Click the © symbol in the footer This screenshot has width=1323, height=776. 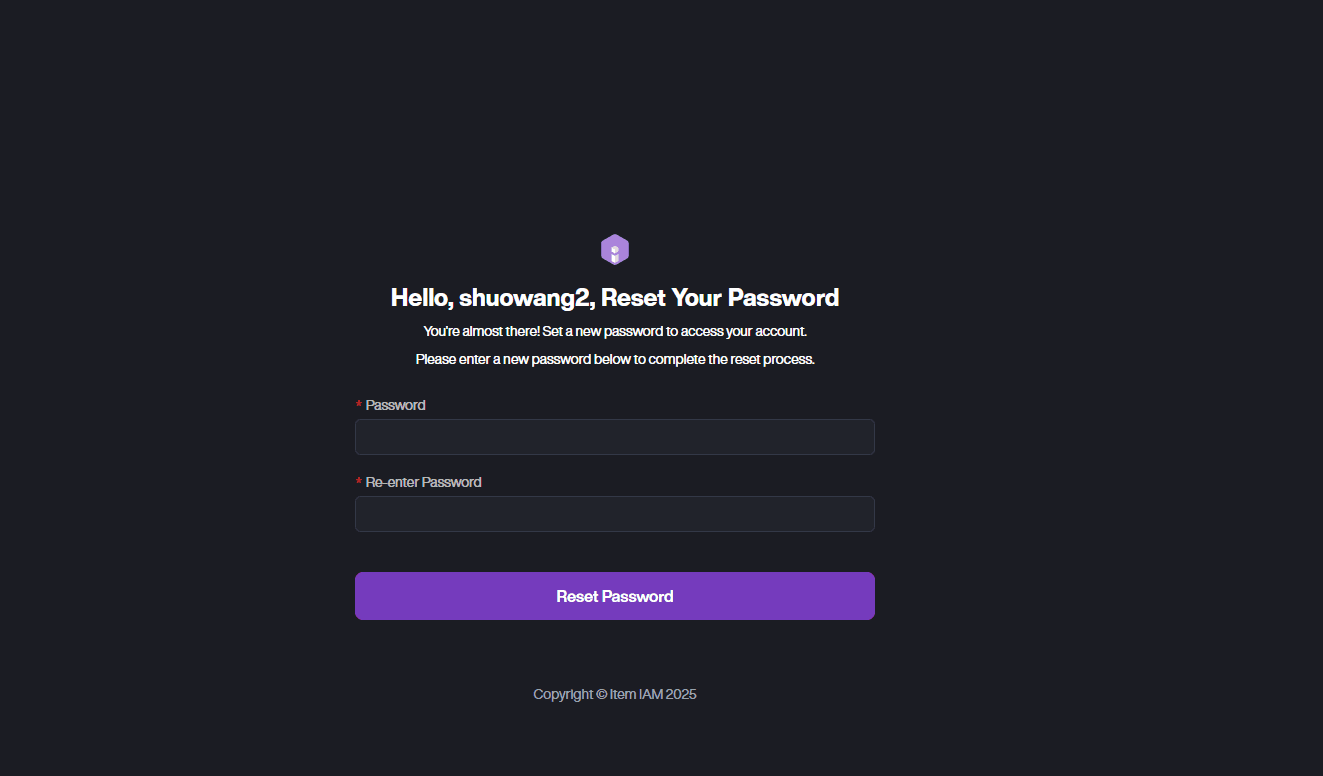pos(601,694)
